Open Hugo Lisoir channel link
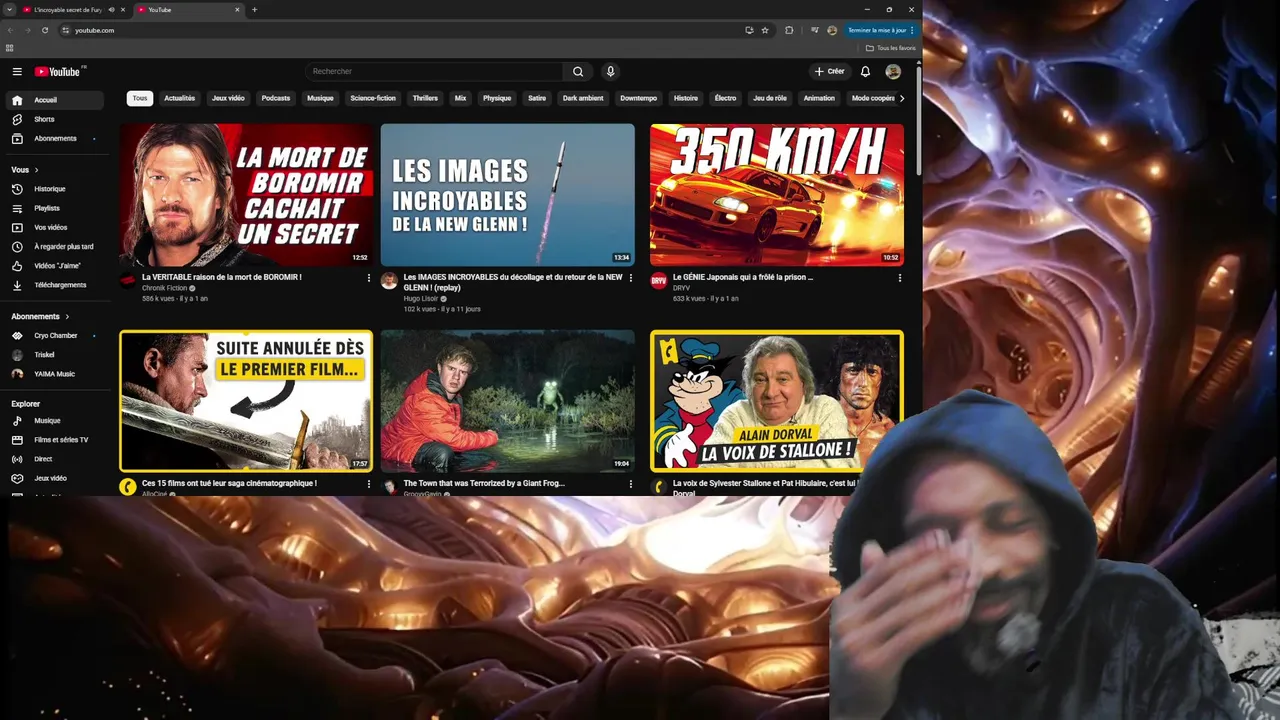This screenshot has width=1280, height=720. pos(422,298)
